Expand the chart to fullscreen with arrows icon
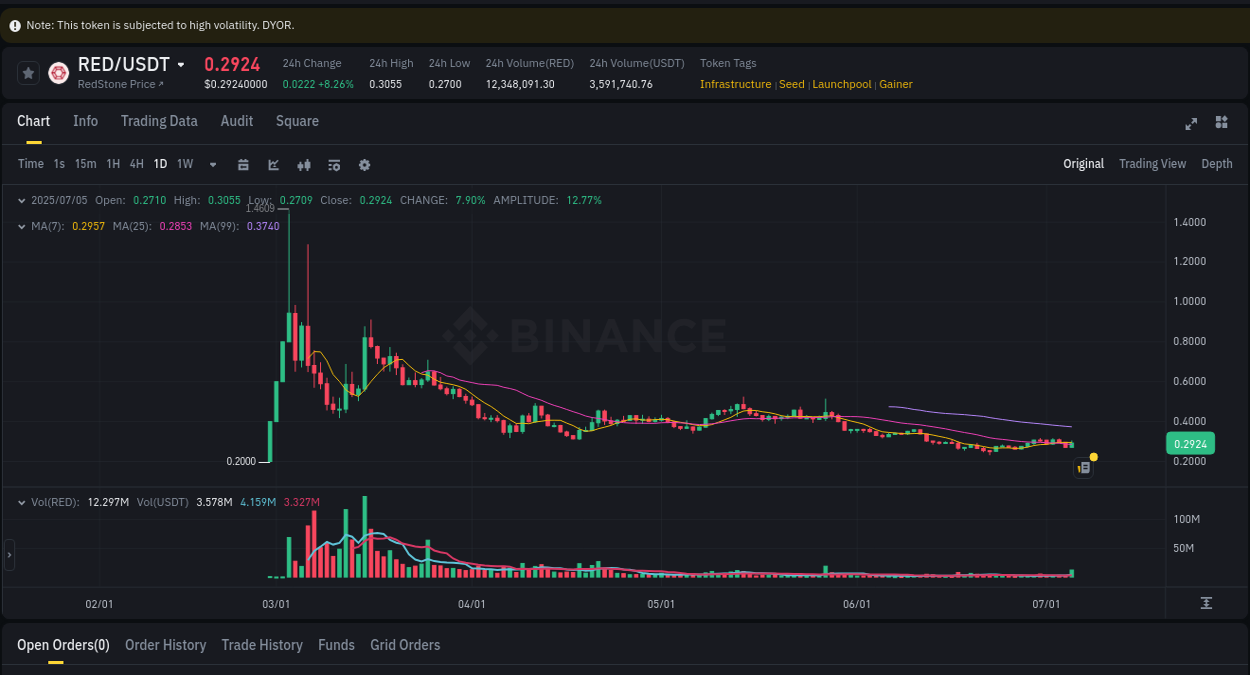The image size is (1250, 675). click(x=1191, y=124)
